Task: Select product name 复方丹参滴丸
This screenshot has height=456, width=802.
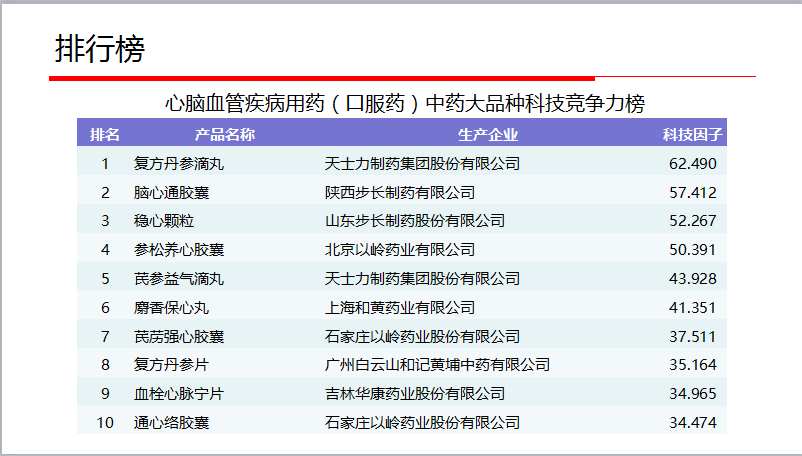Action: coord(179,164)
